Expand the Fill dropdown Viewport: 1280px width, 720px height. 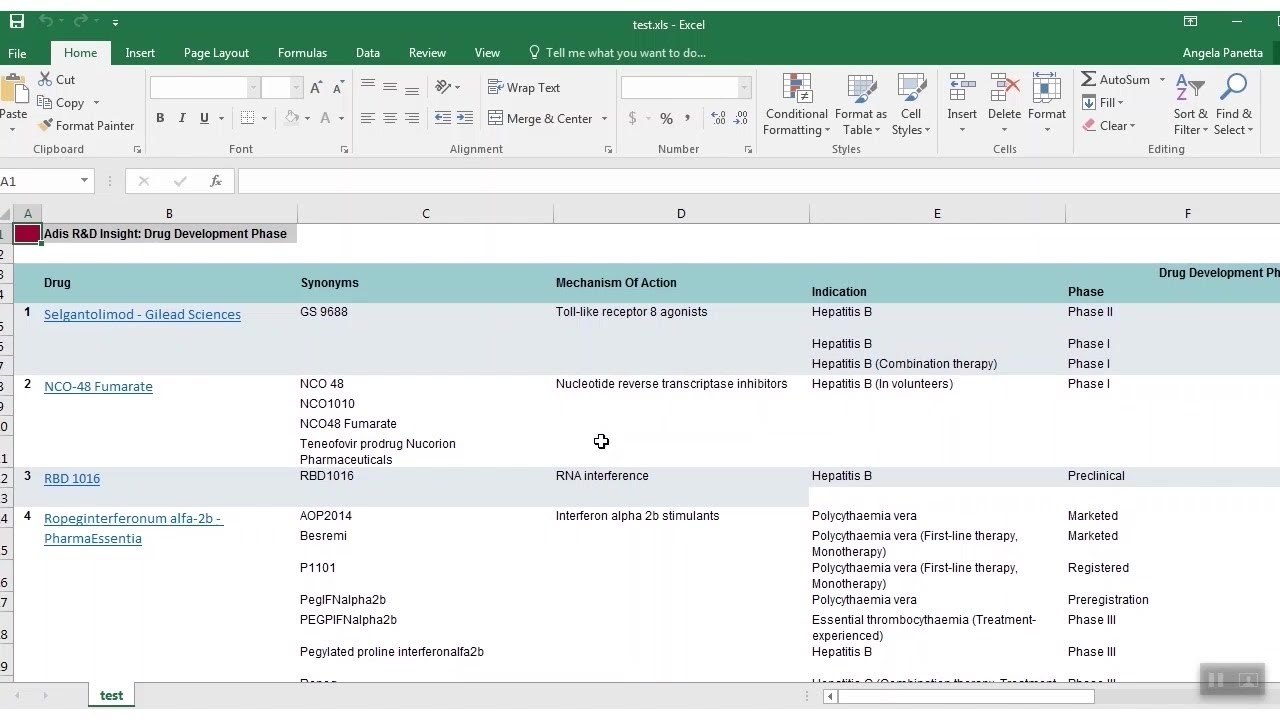click(x=1120, y=102)
